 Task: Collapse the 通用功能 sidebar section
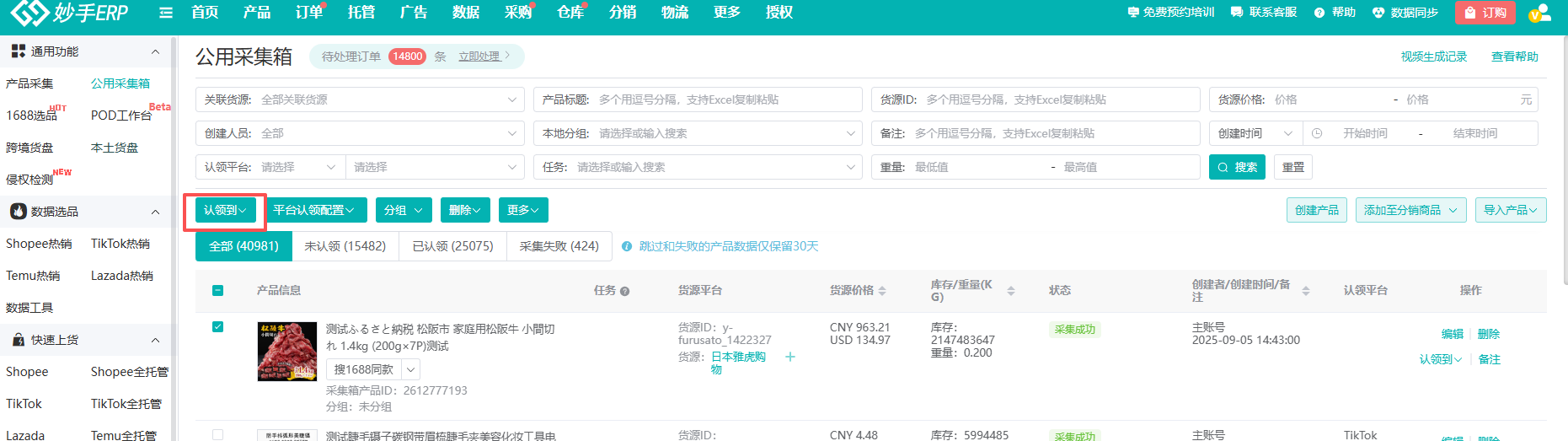155,51
